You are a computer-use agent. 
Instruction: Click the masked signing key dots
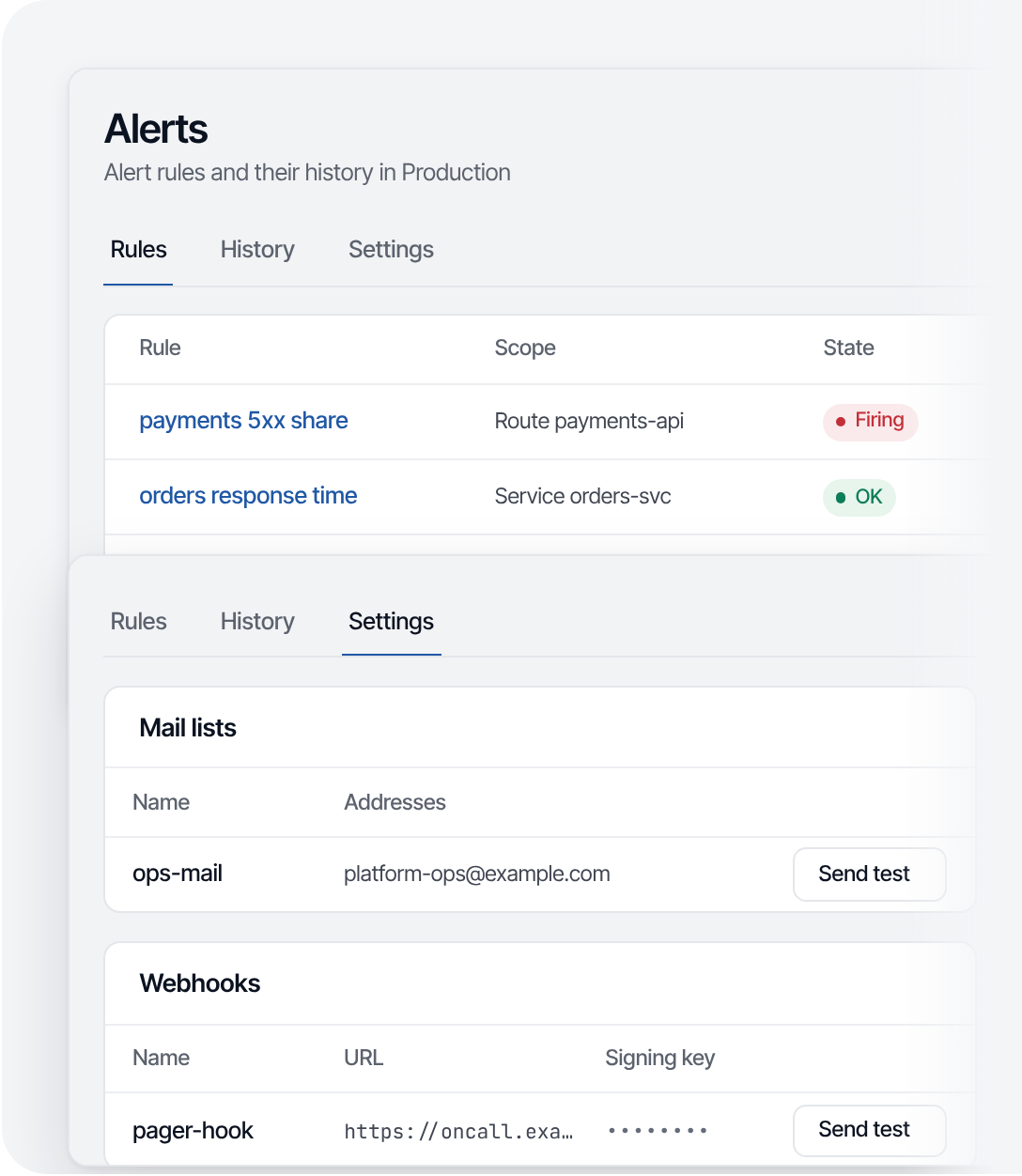(x=658, y=1131)
